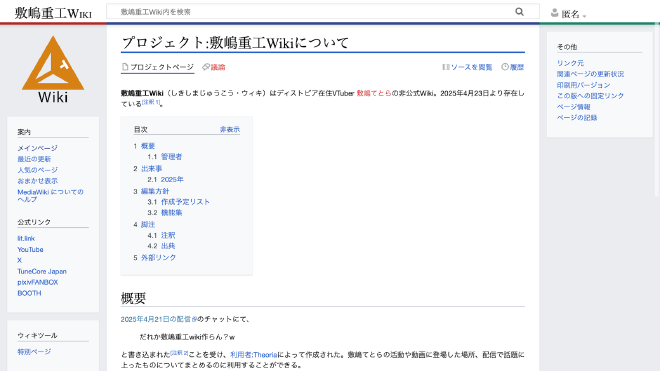
Task: Open the anonymous user dropdown
Action: click(x=569, y=14)
